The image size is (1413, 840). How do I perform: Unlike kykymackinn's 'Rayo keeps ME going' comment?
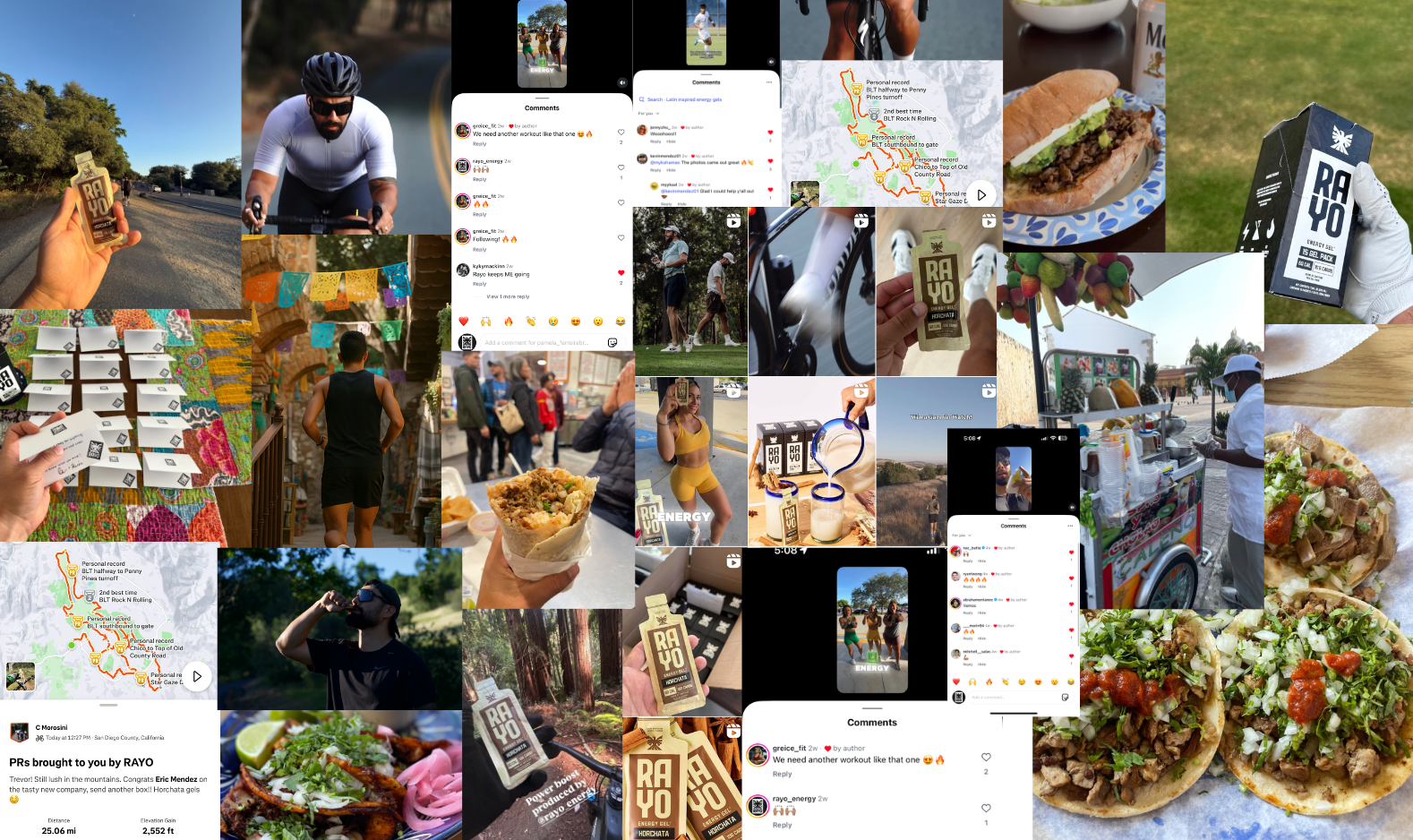tap(621, 272)
